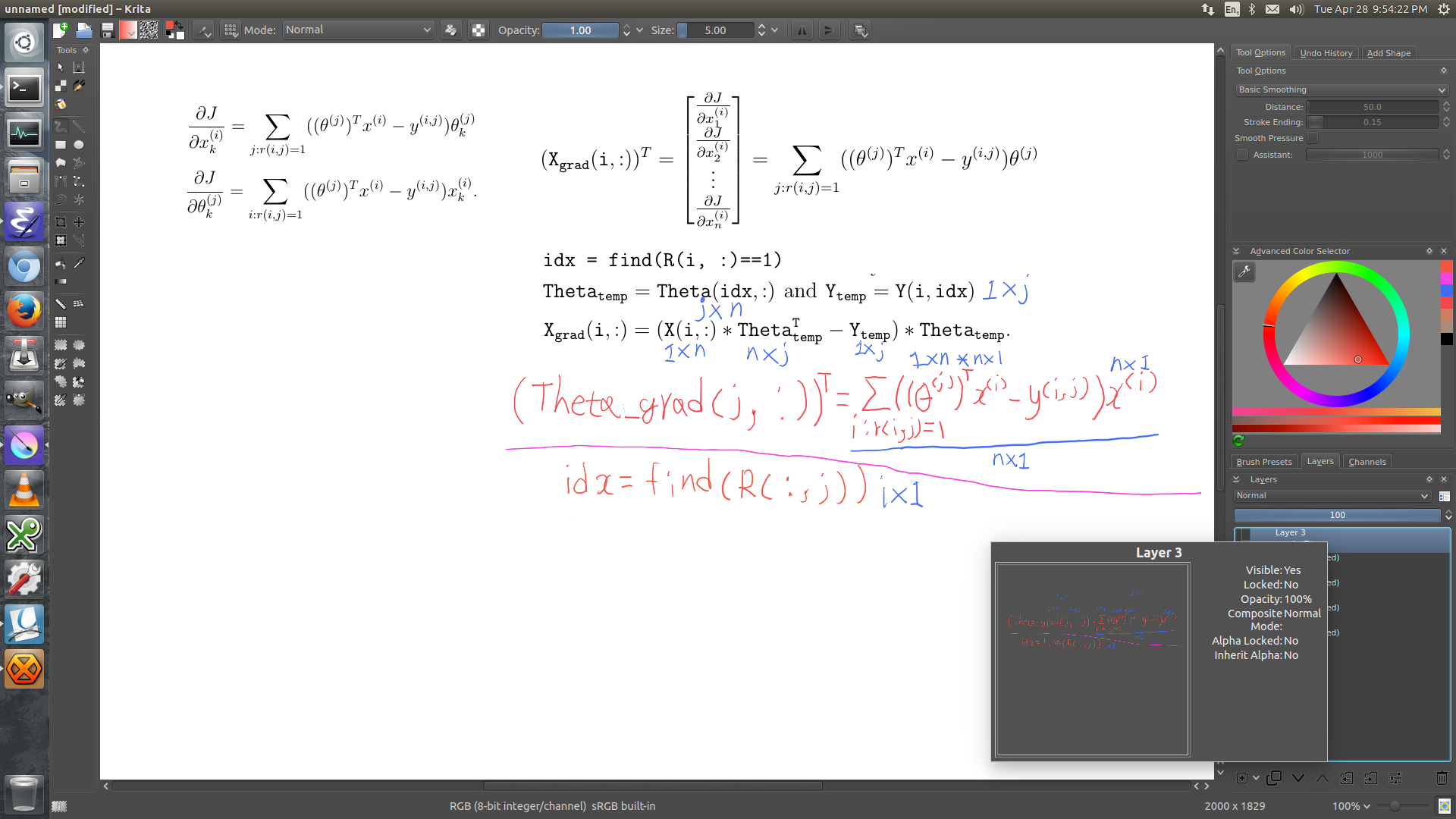Toggle vertical mirror tool
Image resolution: width=1456 pixels, height=819 pixels.
828,30
